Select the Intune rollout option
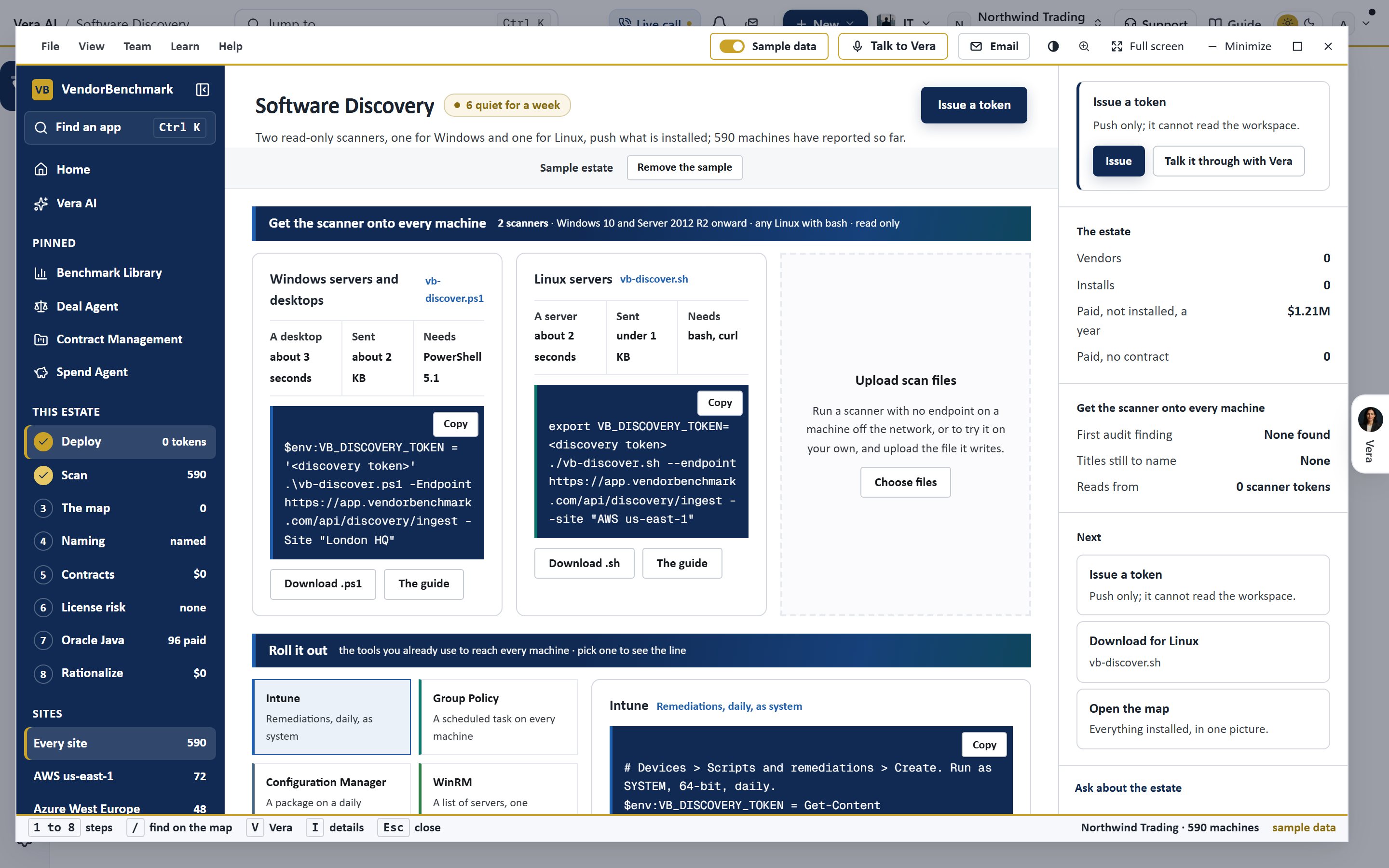This screenshot has width=1389, height=868. (331, 717)
